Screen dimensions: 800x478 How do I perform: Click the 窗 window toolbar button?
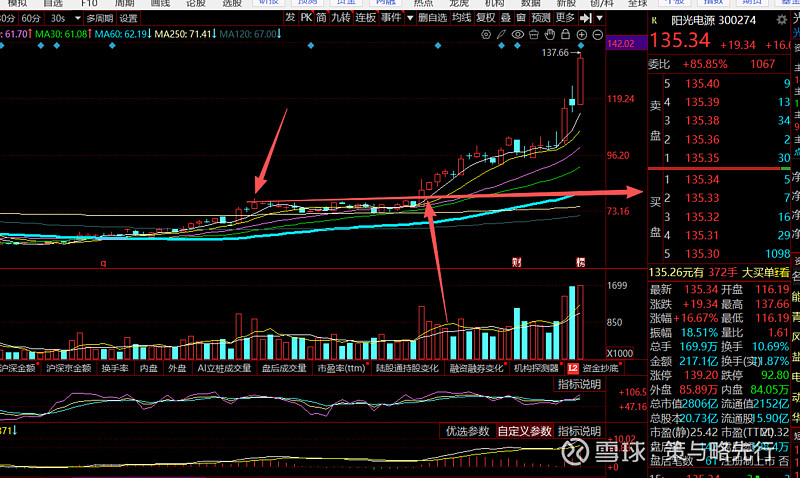(521, 18)
